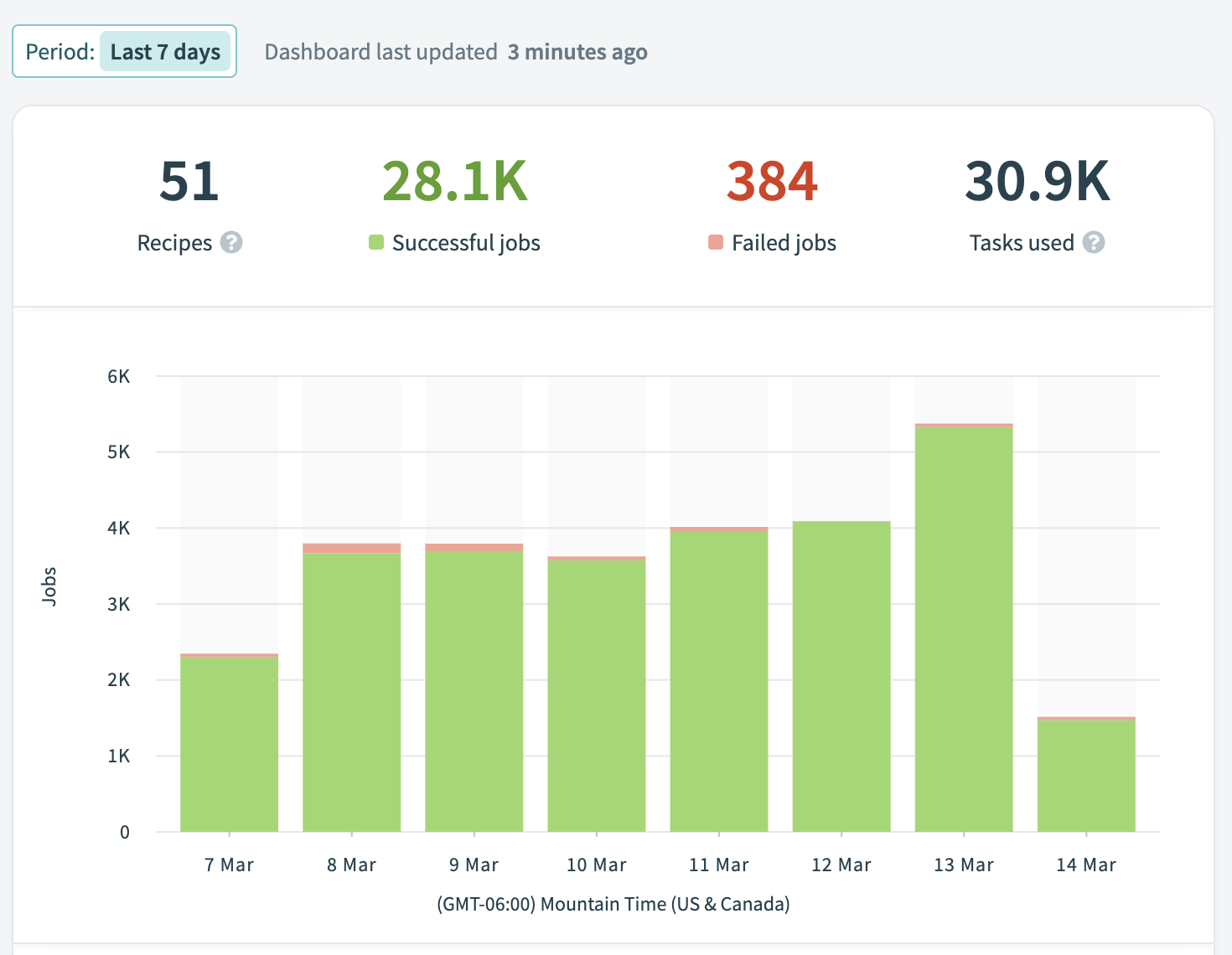Click the help icon next to Recipes
Viewport: 1232px width, 955px height.
tap(231, 243)
